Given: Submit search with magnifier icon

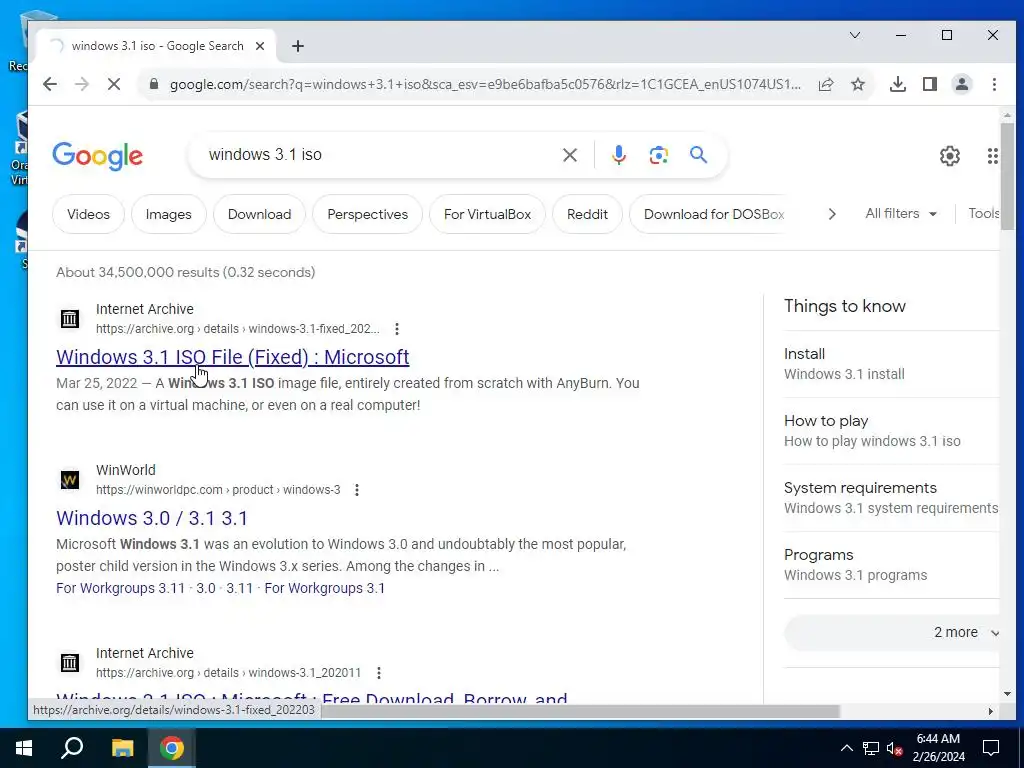Looking at the screenshot, I should point(698,155).
